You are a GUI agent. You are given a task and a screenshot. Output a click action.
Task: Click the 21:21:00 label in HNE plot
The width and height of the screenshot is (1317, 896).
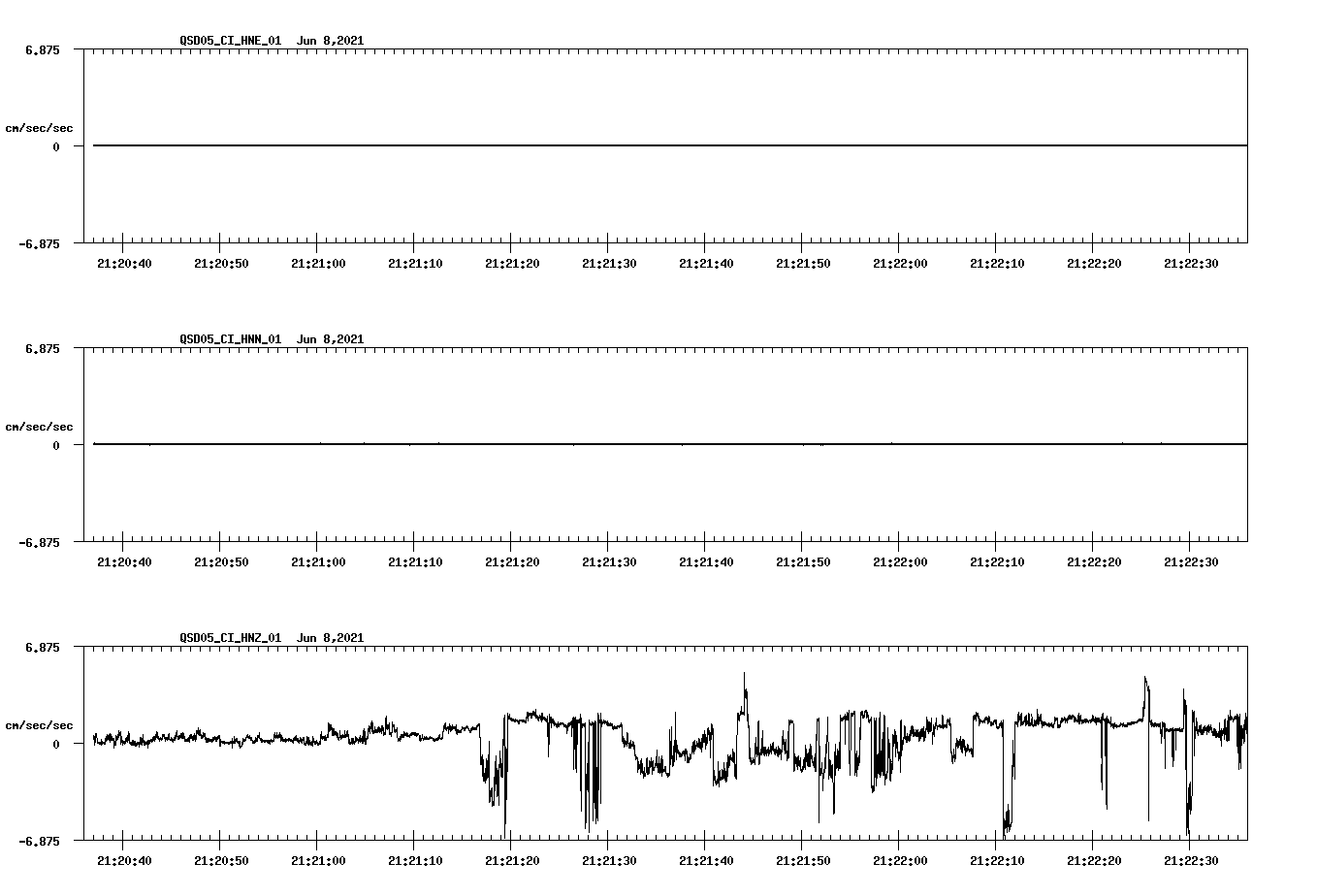[318, 263]
